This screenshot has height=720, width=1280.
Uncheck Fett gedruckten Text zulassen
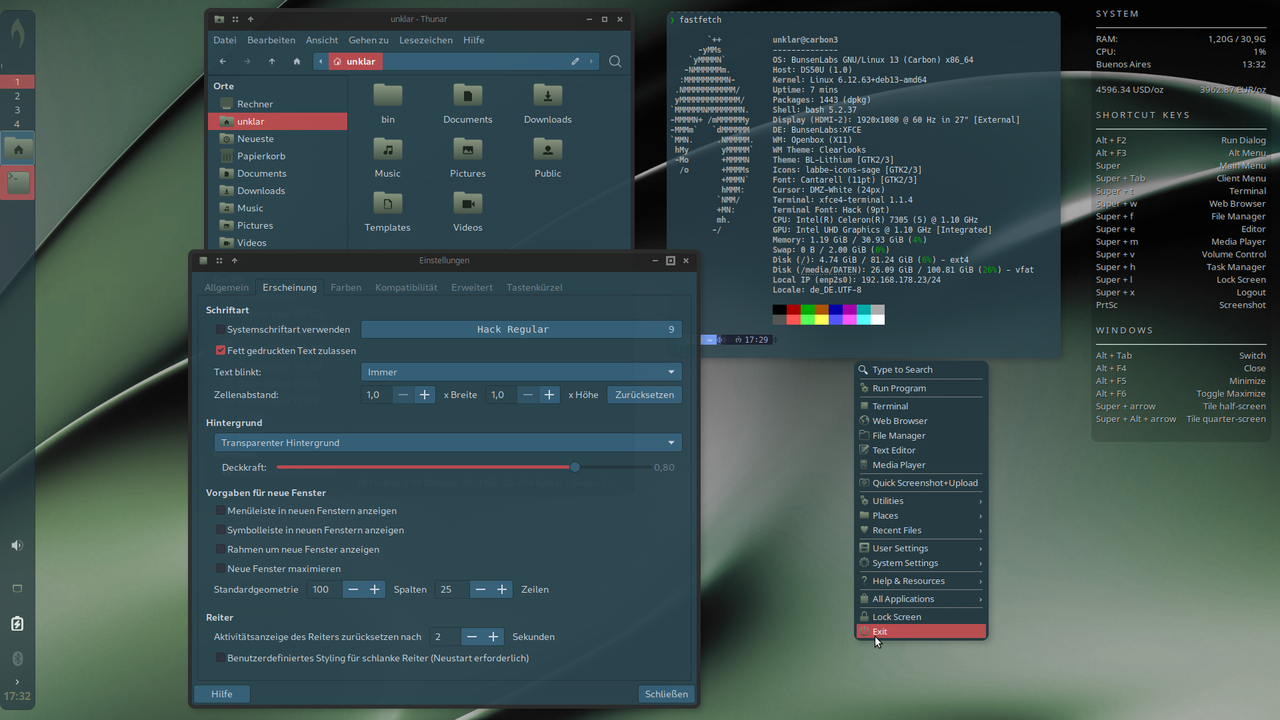221,351
